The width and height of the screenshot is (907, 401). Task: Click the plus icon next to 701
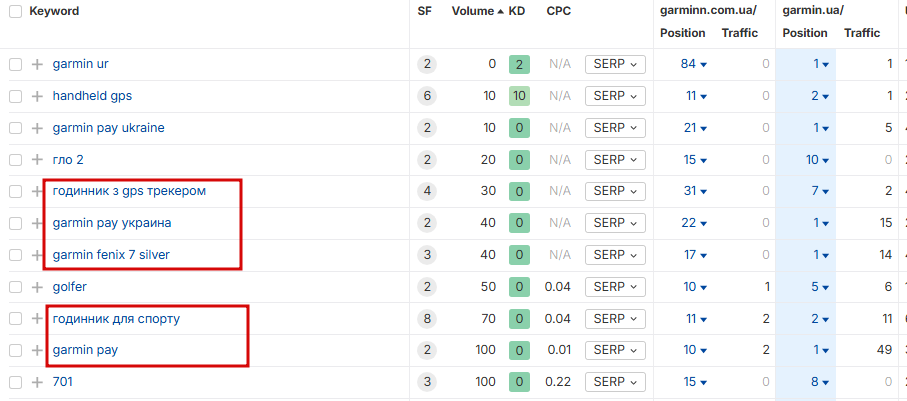pos(37,382)
